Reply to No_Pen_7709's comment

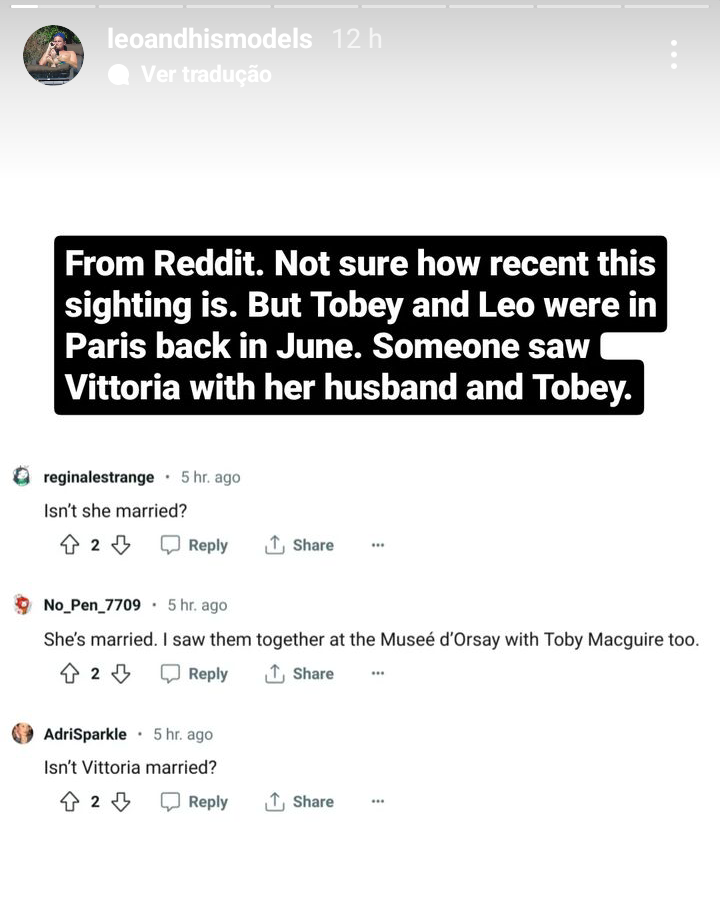coord(195,673)
